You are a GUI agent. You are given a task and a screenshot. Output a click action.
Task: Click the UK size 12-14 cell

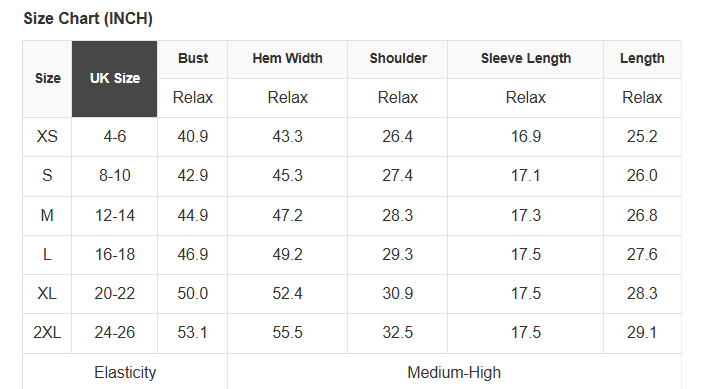point(115,216)
